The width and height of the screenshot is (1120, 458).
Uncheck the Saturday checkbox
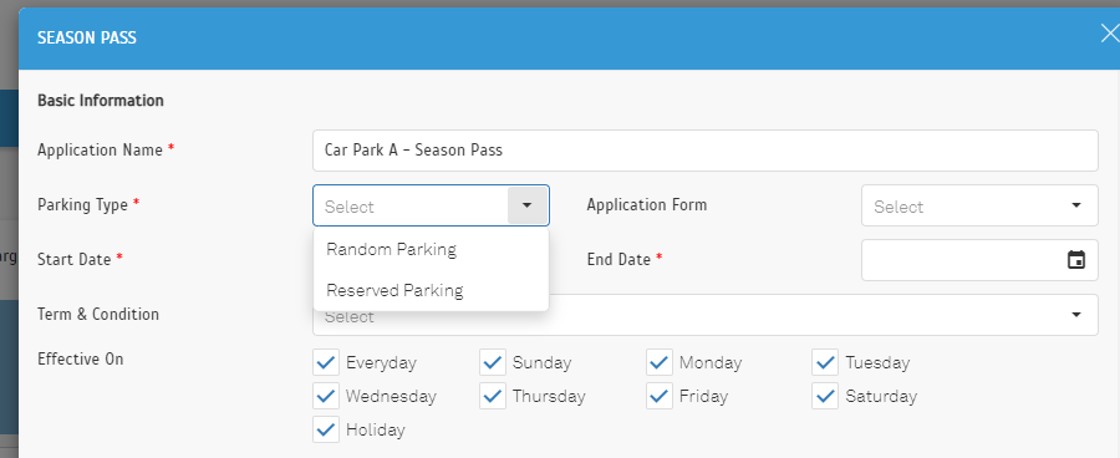tap(825, 396)
